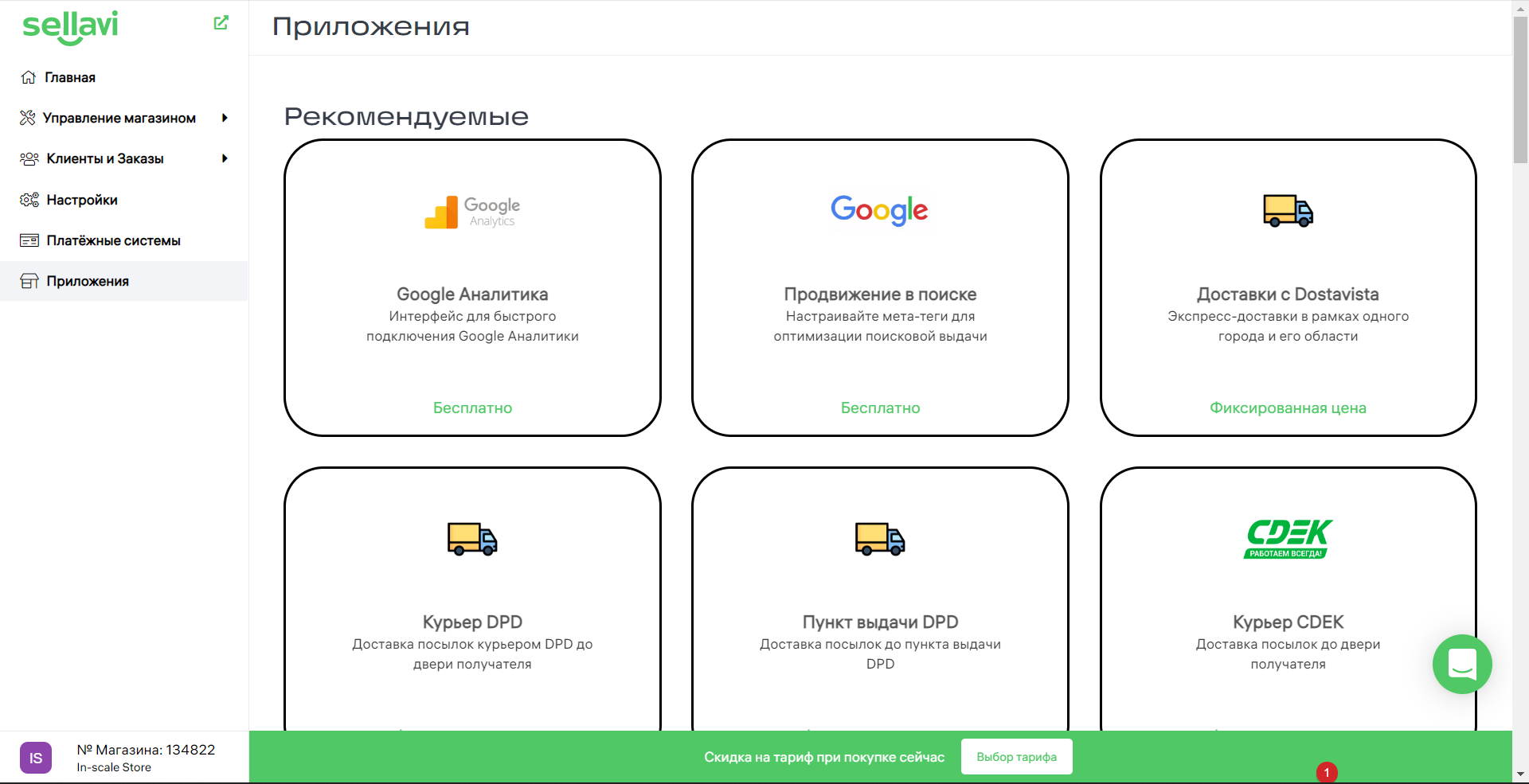
Task: Click the Пункт выдачи DPD description text
Action: point(880,654)
